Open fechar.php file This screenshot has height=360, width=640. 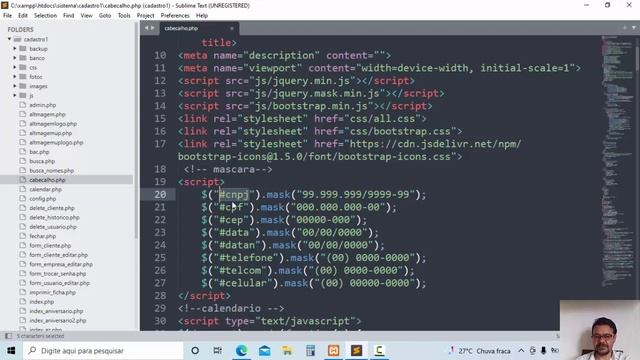[x=42, y=236]
